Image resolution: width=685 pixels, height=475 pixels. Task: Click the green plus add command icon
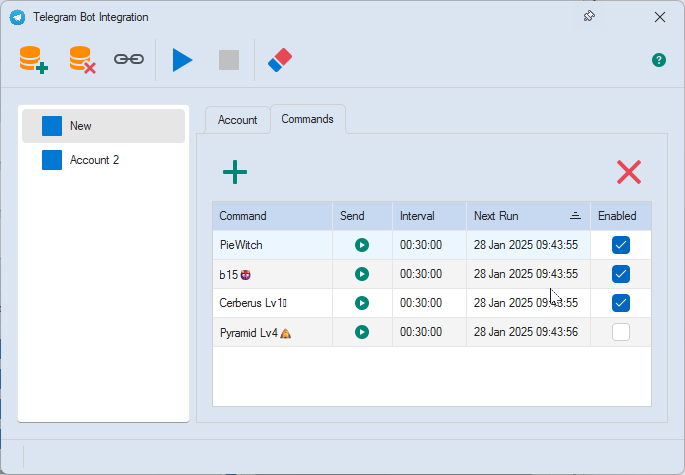pyautogui.click(x=235, y=172)
